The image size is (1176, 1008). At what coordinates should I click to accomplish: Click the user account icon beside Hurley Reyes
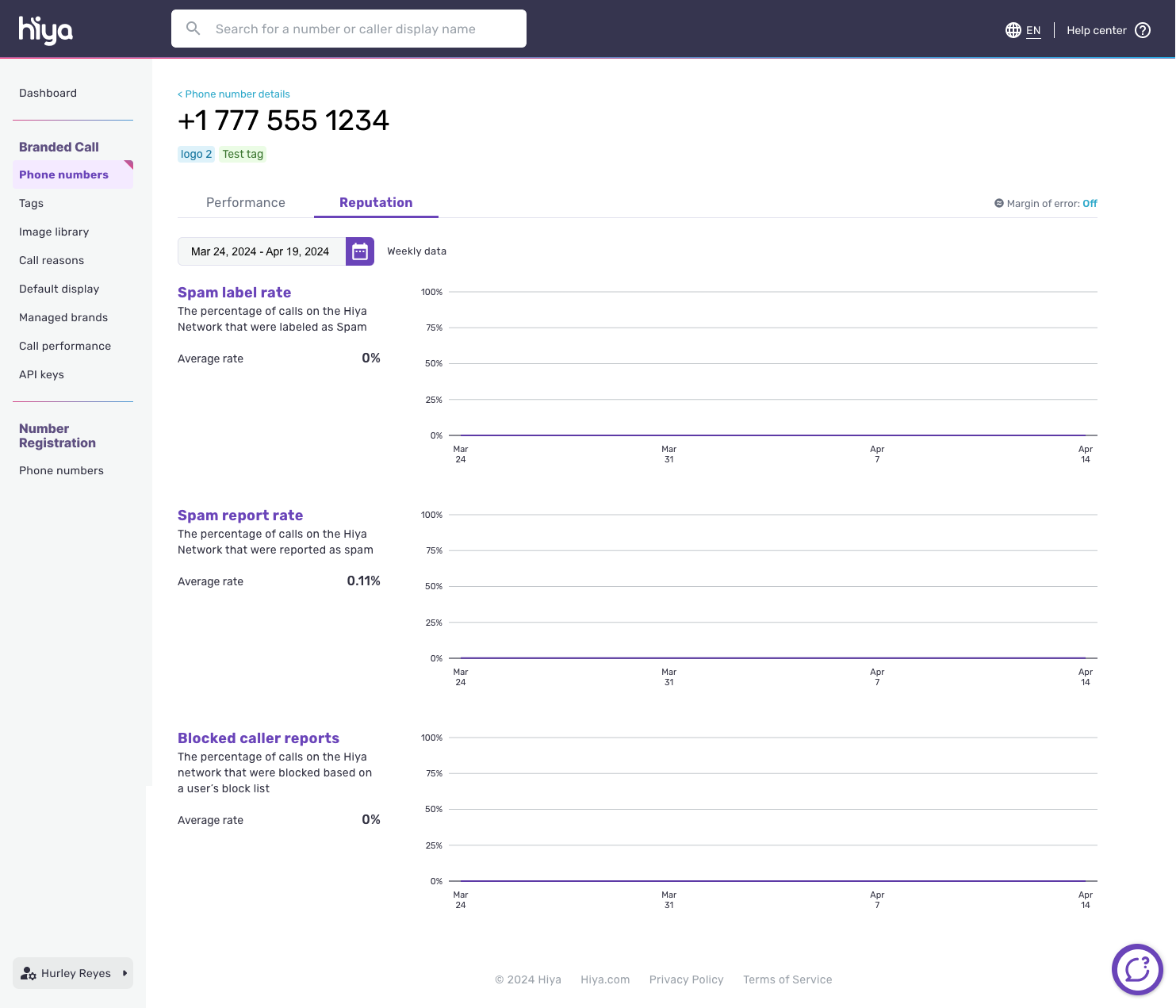click(29, 973)
